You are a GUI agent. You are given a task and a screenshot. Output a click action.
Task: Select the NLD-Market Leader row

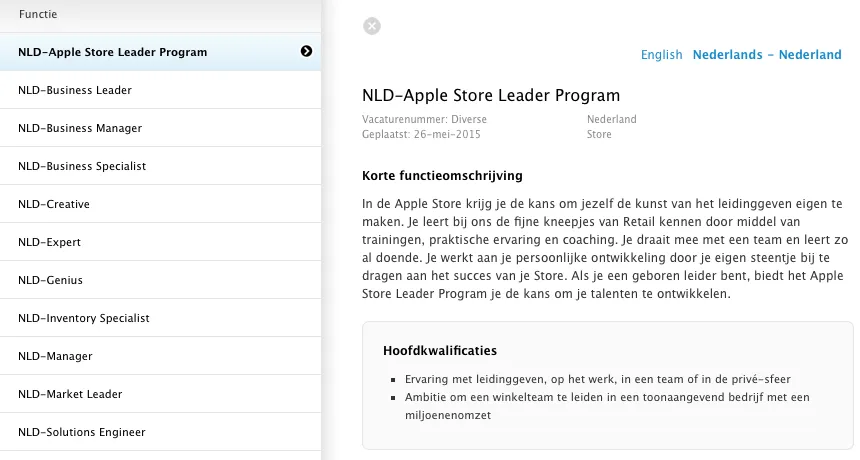160,394
